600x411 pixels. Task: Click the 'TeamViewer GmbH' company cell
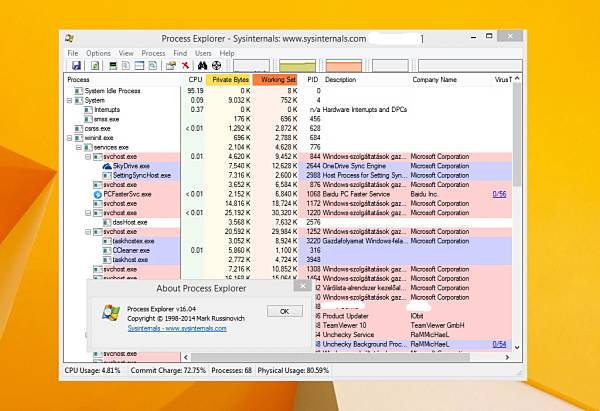[x=437, y=325]
